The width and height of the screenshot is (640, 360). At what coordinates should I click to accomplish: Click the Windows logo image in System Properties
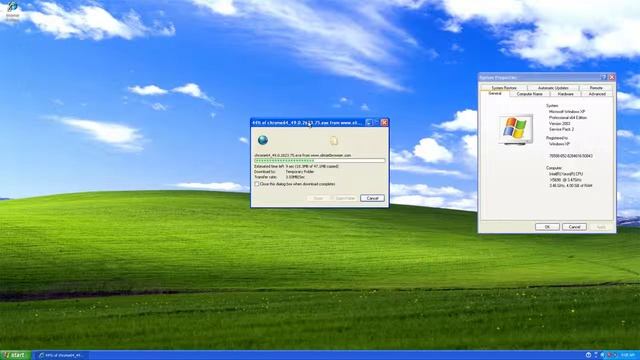point(515,129)
